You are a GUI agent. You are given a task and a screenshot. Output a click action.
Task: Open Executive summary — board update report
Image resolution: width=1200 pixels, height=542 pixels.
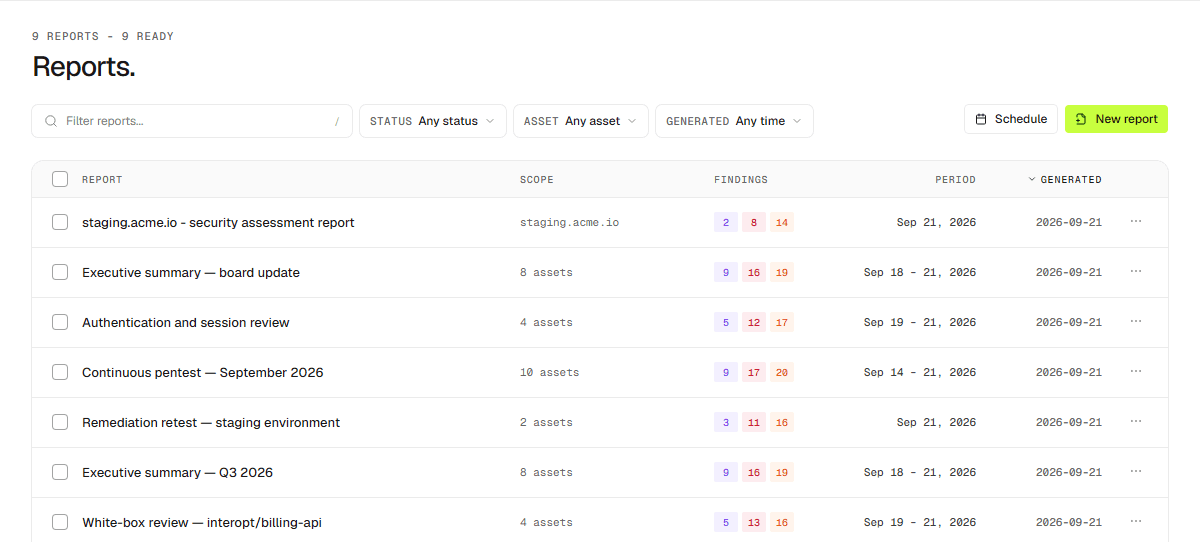point(191,272)
